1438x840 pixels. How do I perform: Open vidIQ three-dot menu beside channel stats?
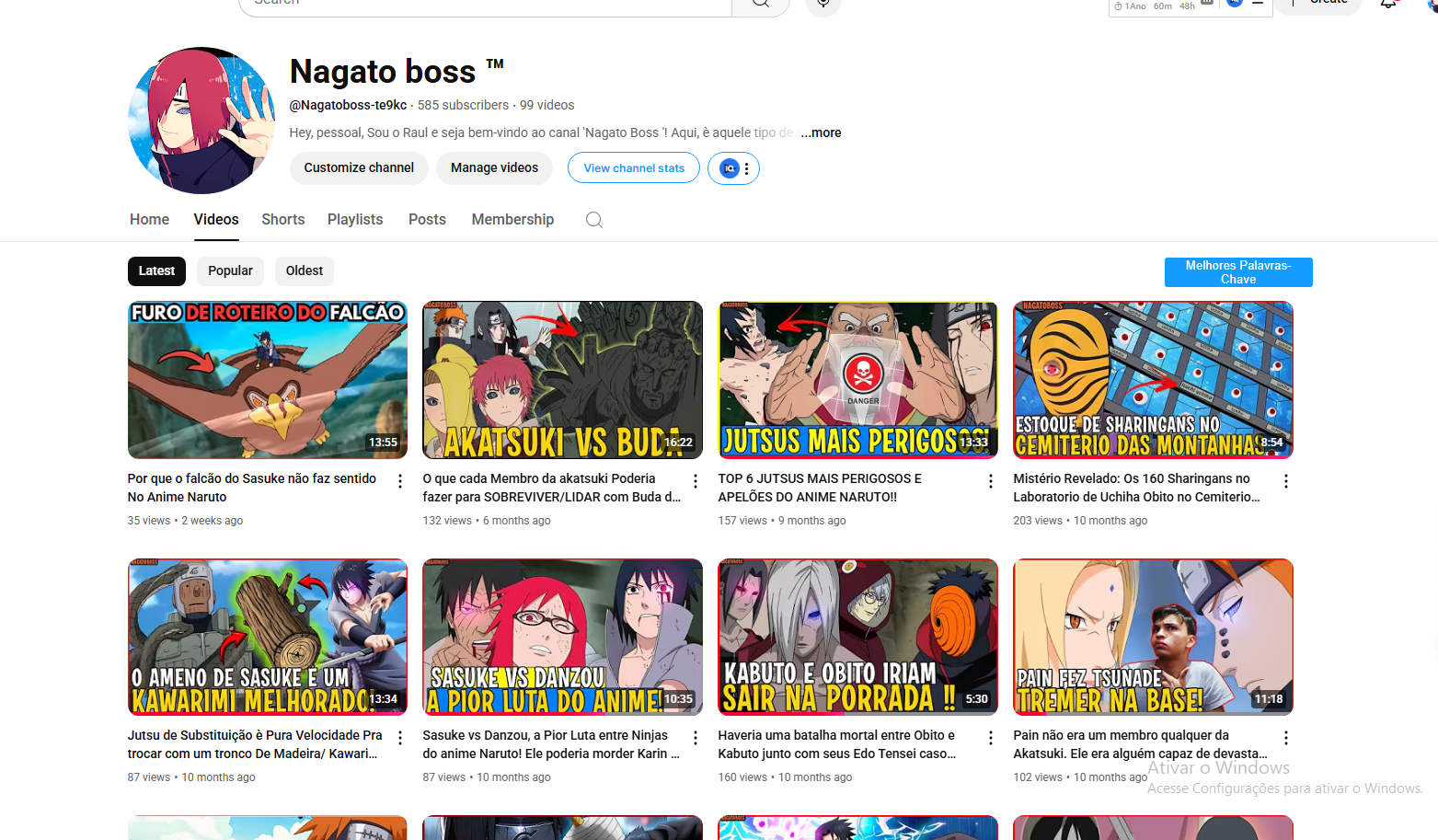[x=747, y=168]
